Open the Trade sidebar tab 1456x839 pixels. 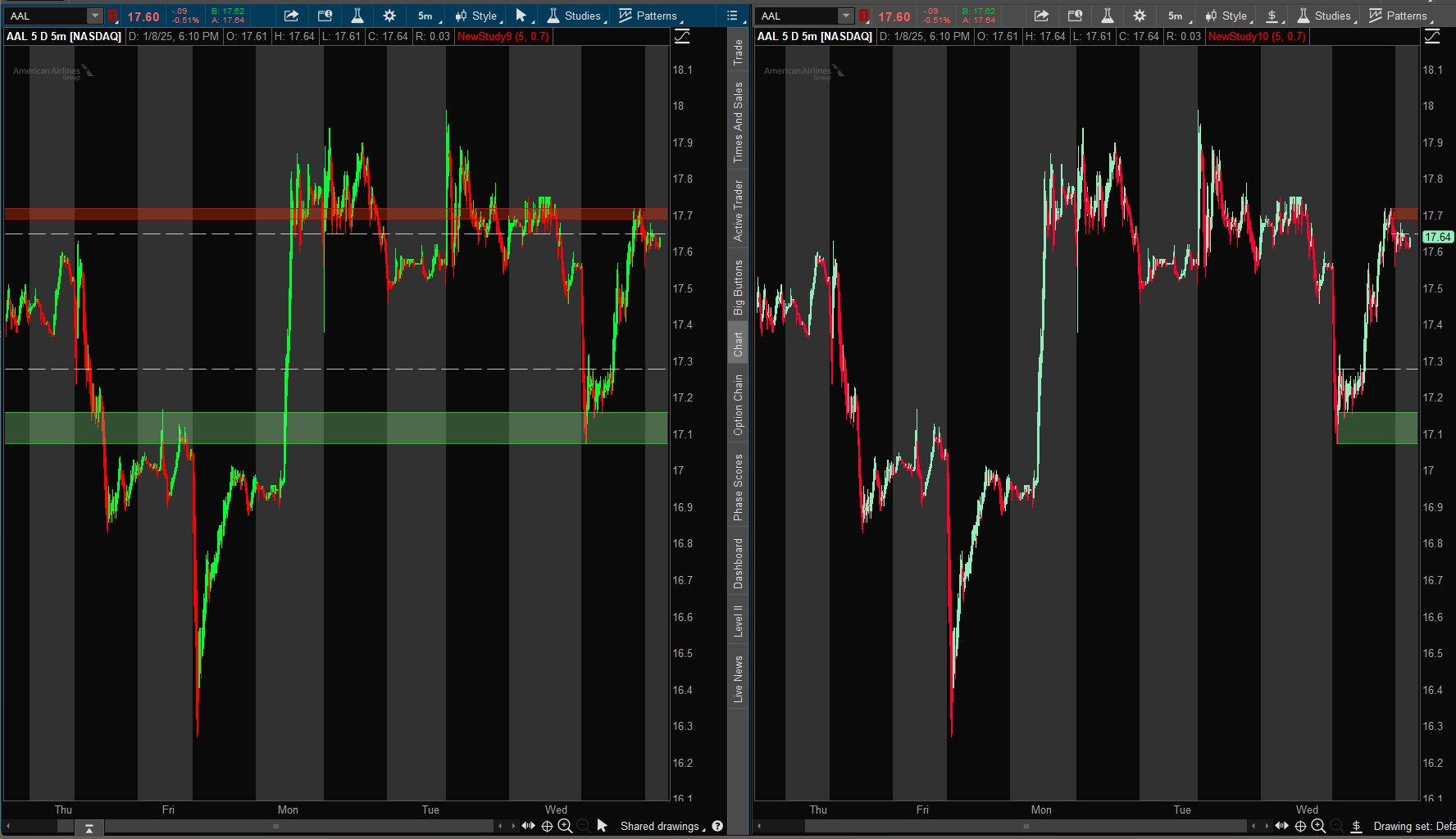[738, 52]
